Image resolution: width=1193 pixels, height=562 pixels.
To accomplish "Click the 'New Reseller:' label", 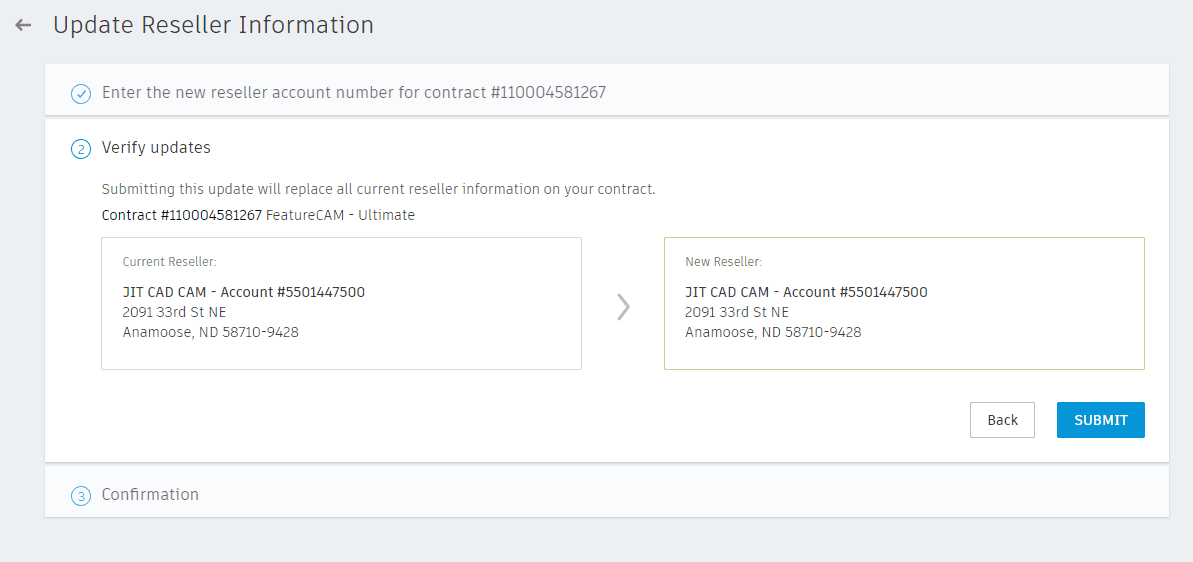I will 723,262.
